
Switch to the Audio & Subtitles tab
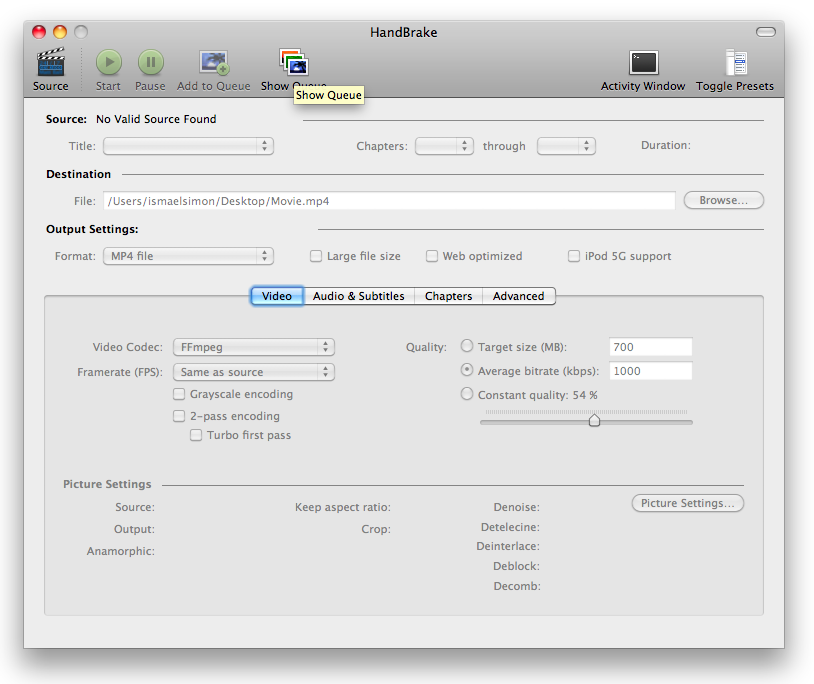(358, 296)
